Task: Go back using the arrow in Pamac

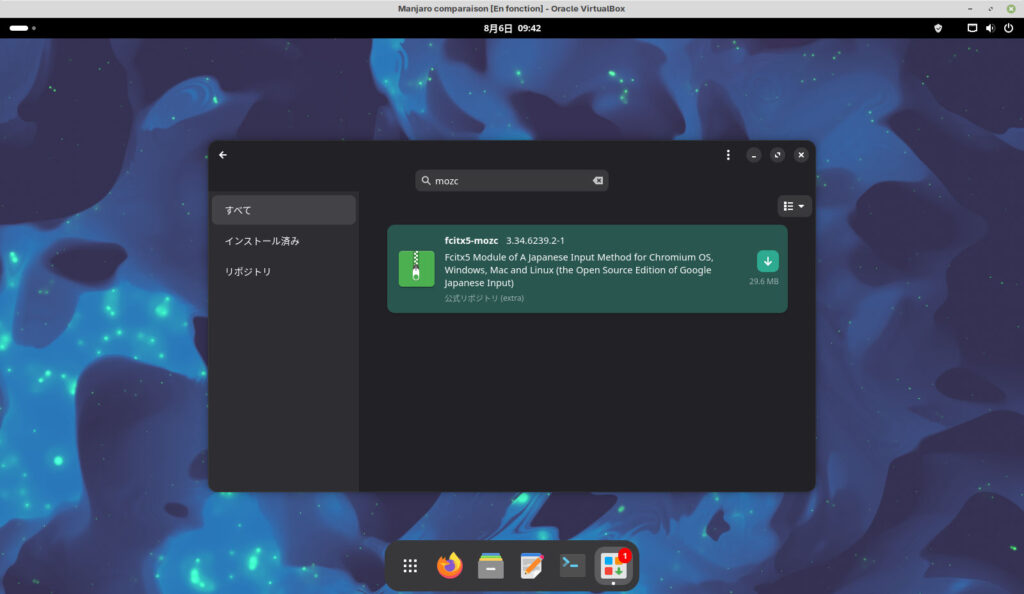Action: 223,155
